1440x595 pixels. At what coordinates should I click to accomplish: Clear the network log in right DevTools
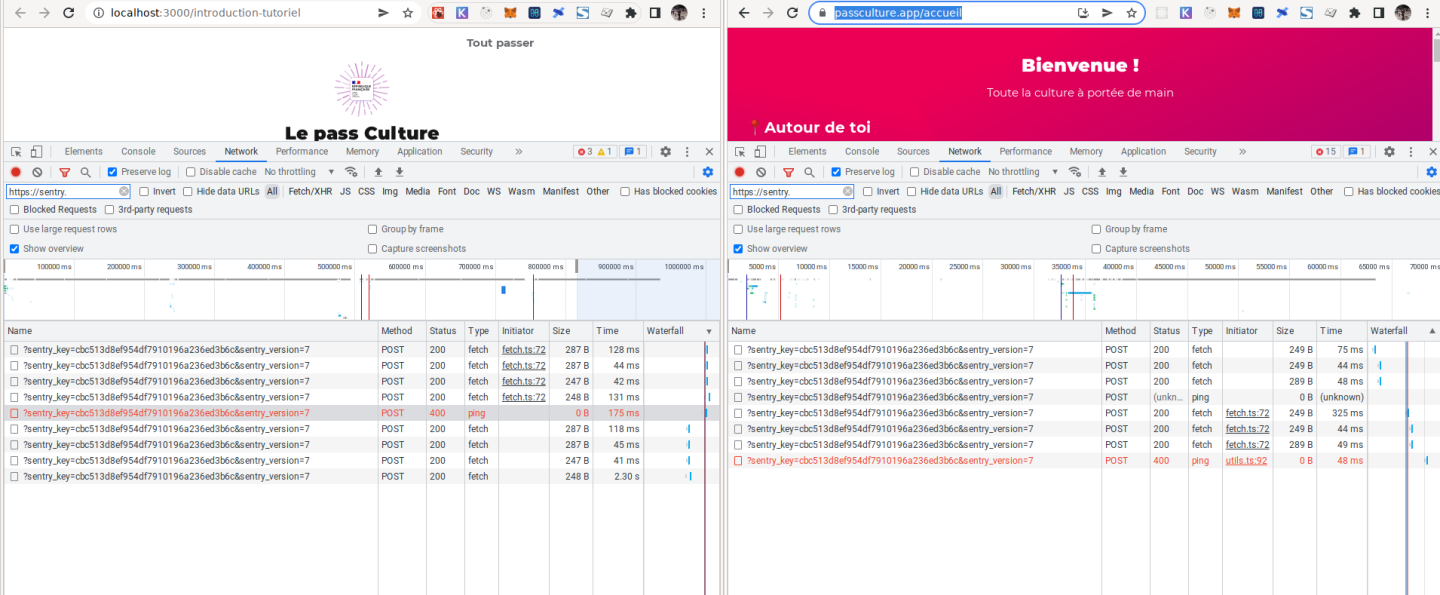[x=761, y=172]
